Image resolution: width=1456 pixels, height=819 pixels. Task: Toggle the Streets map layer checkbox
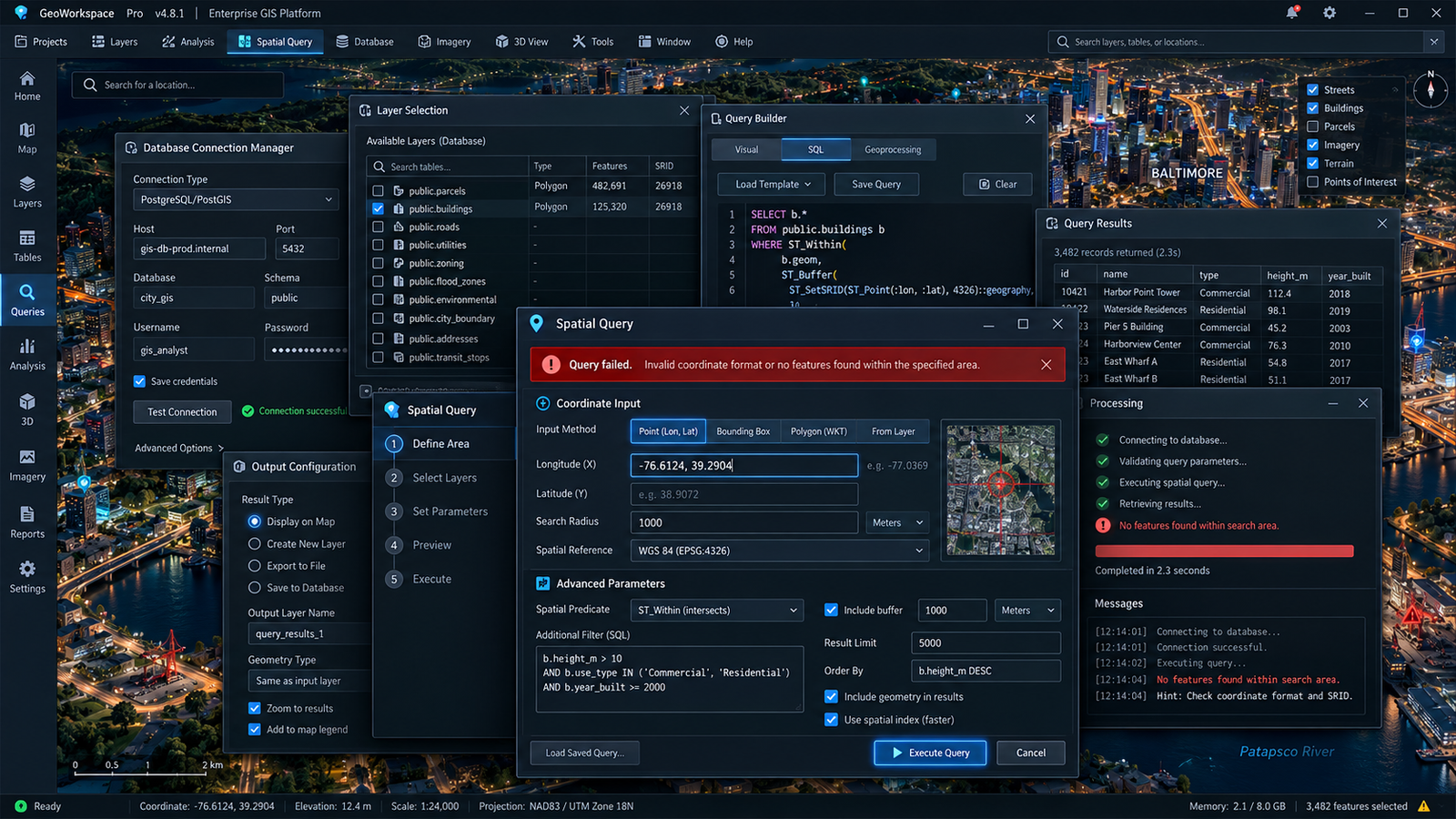pos(1312,89)
